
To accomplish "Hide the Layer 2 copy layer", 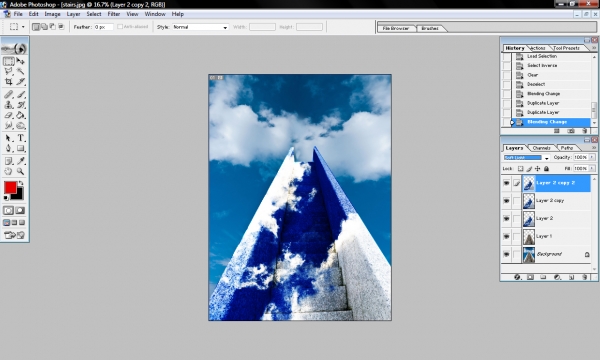I will point(506,201).
